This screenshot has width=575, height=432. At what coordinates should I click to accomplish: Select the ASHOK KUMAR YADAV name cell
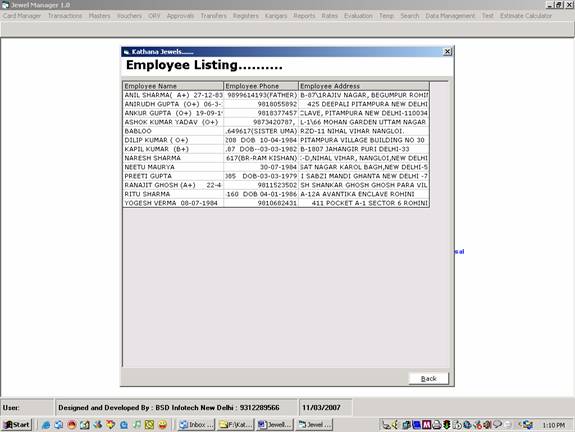(173, 122)
